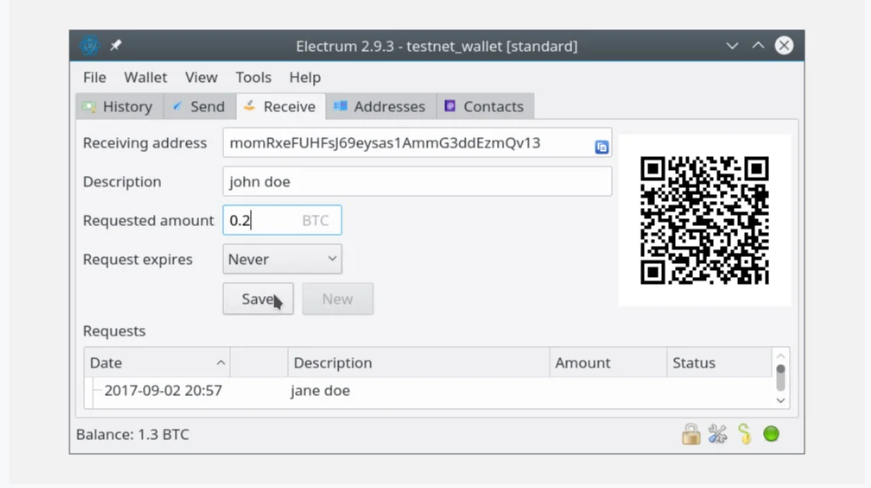Open the Wallet menu
871x488 pixels.
(146, 77)
